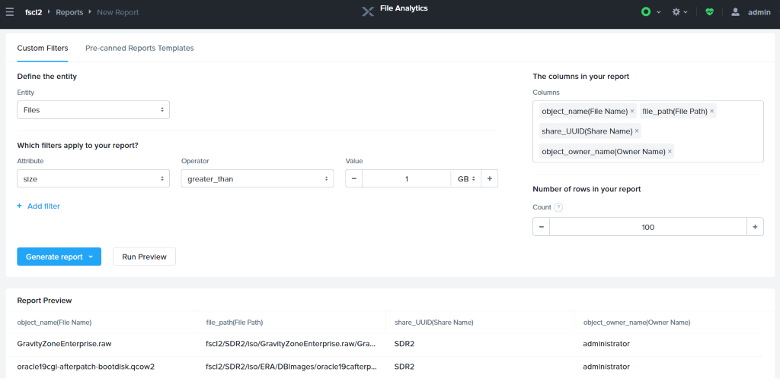The height and width of the screenshot is (380, 780).
Task: Decrease the row count with minus
Action: (x=541, y=227)
